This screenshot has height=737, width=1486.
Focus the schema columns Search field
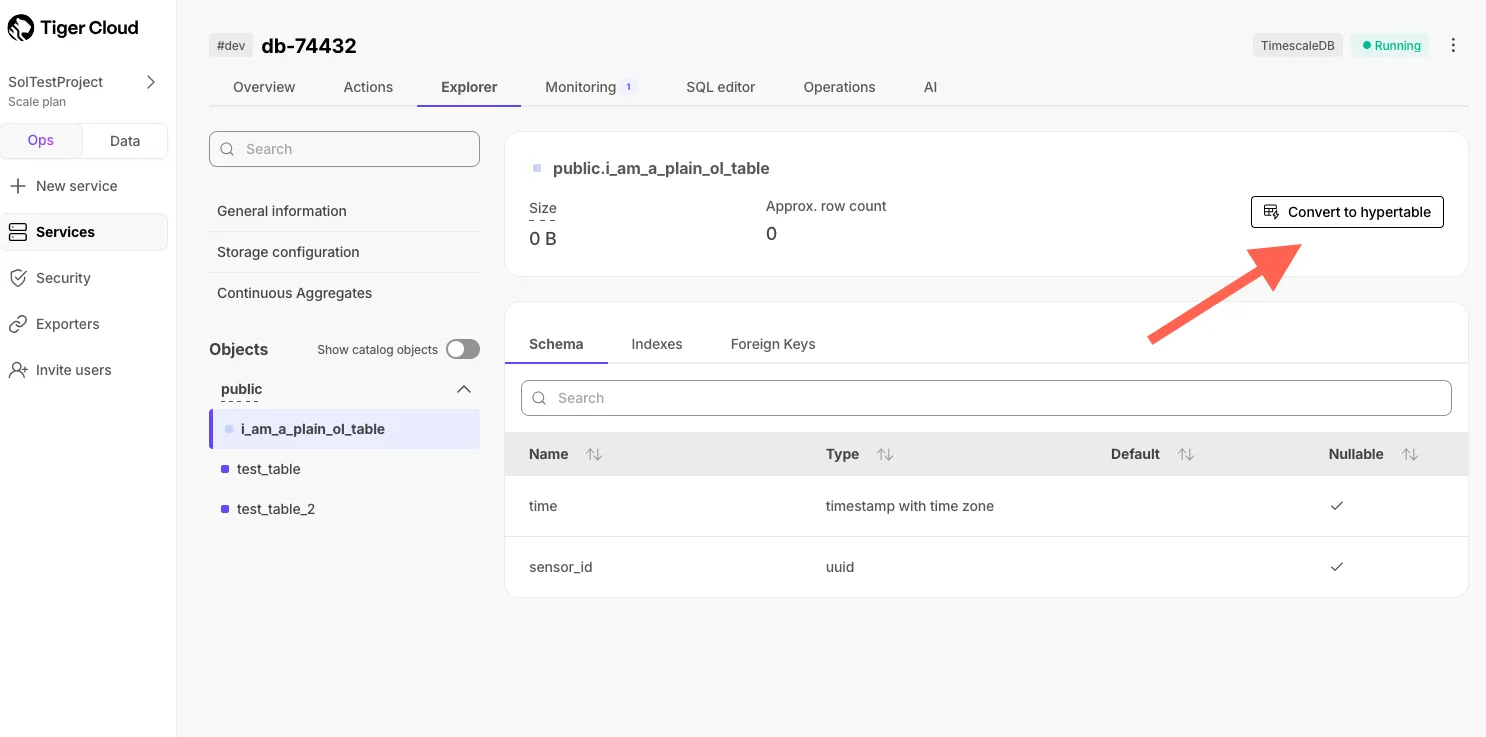(x=986, y=398)
